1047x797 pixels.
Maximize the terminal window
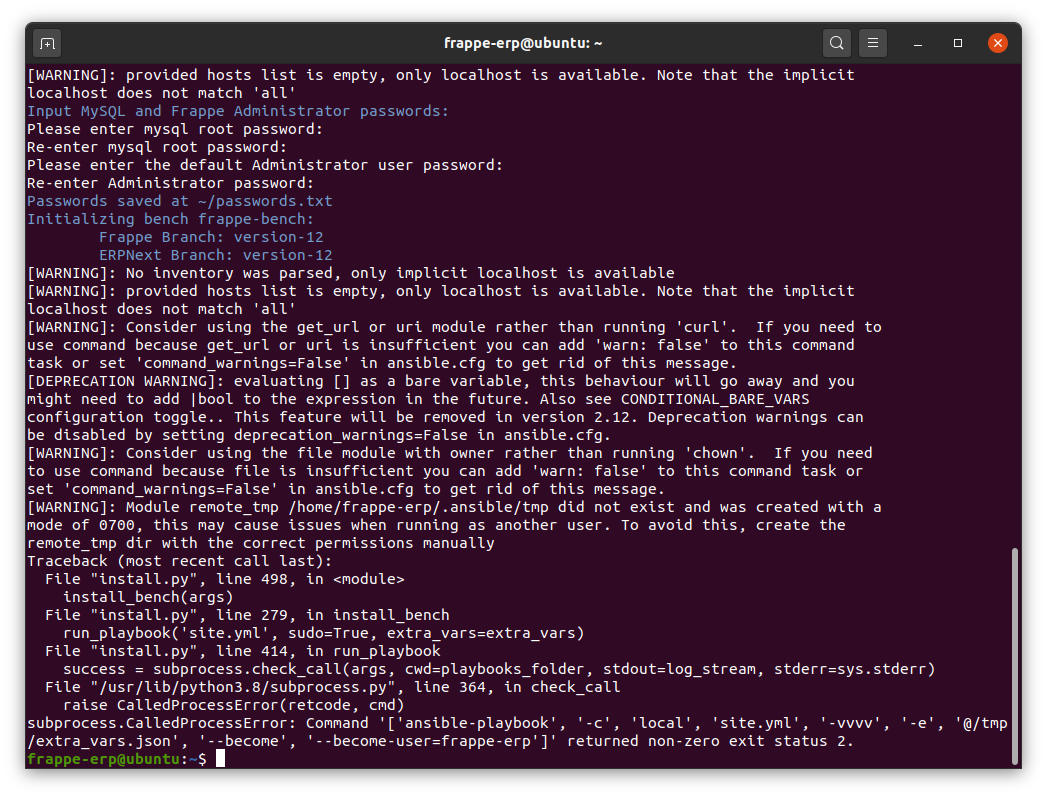click(x=957, y=43)
